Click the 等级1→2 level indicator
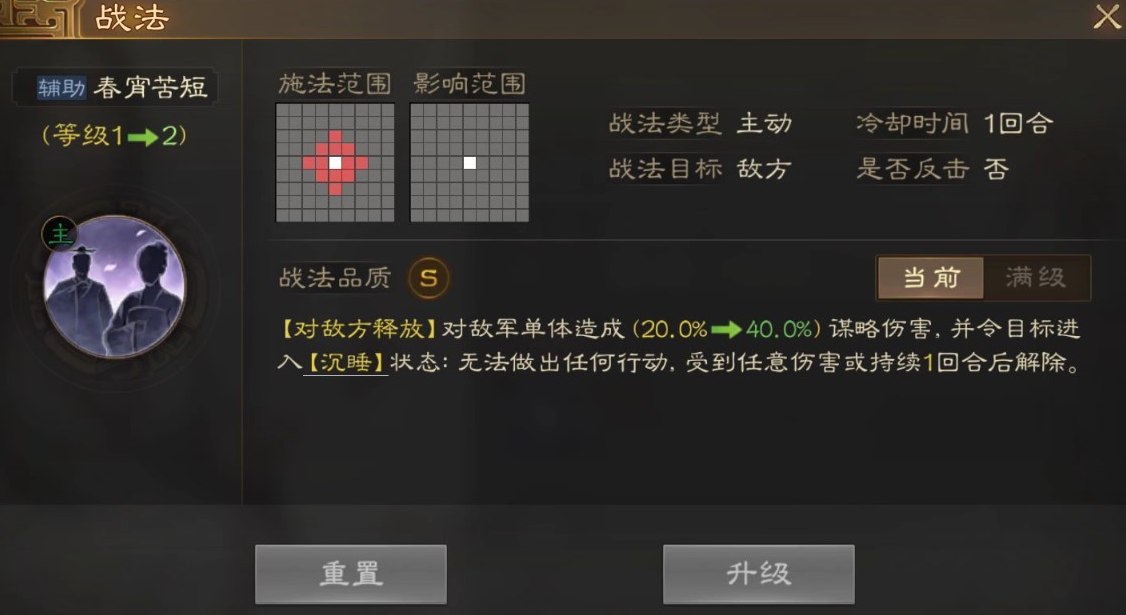 tap(115, 135)
